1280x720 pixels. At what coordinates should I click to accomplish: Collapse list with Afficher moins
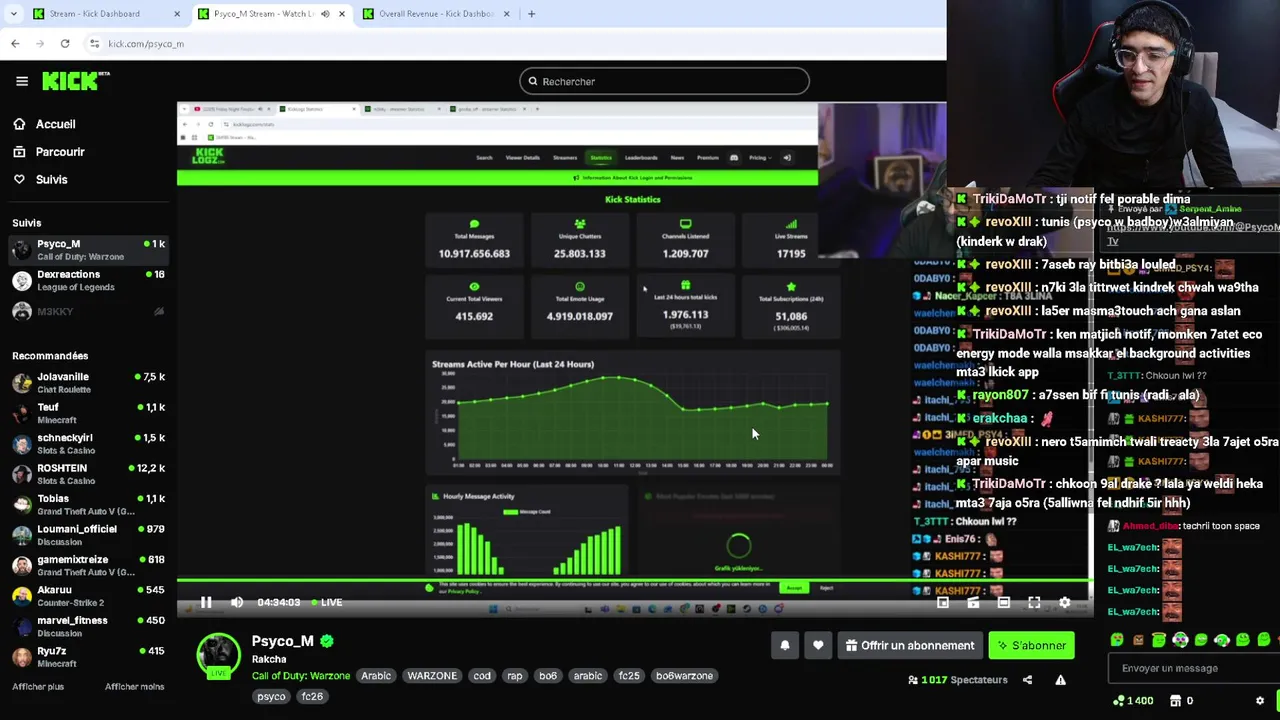[134, 687]
